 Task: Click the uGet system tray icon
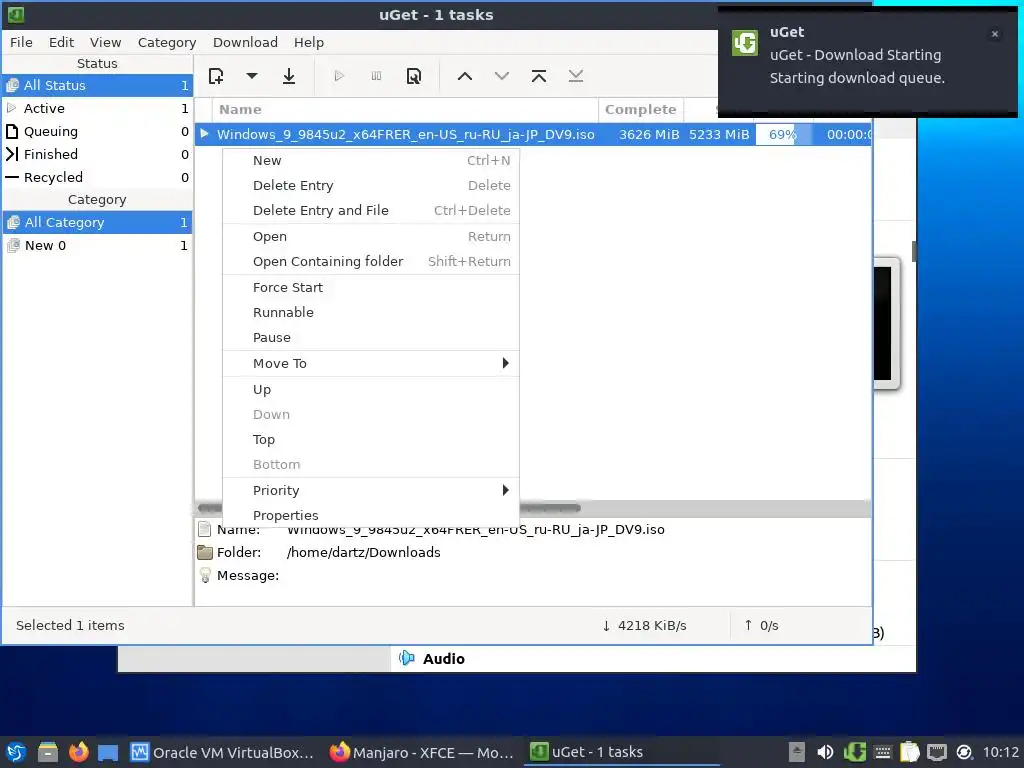854,752
